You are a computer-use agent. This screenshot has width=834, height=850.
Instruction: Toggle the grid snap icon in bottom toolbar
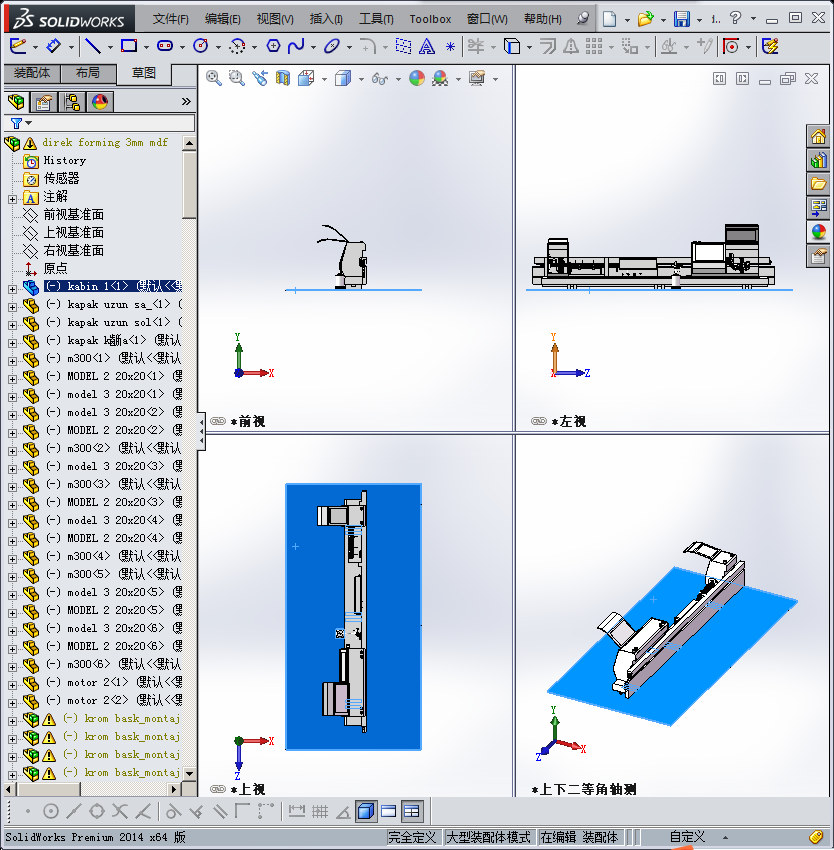(320, 812)
